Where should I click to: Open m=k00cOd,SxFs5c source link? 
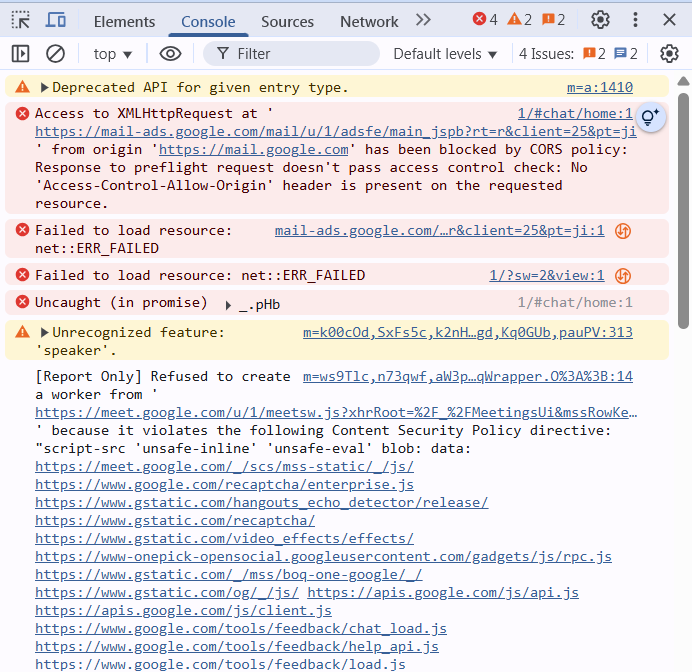point(468,332)
